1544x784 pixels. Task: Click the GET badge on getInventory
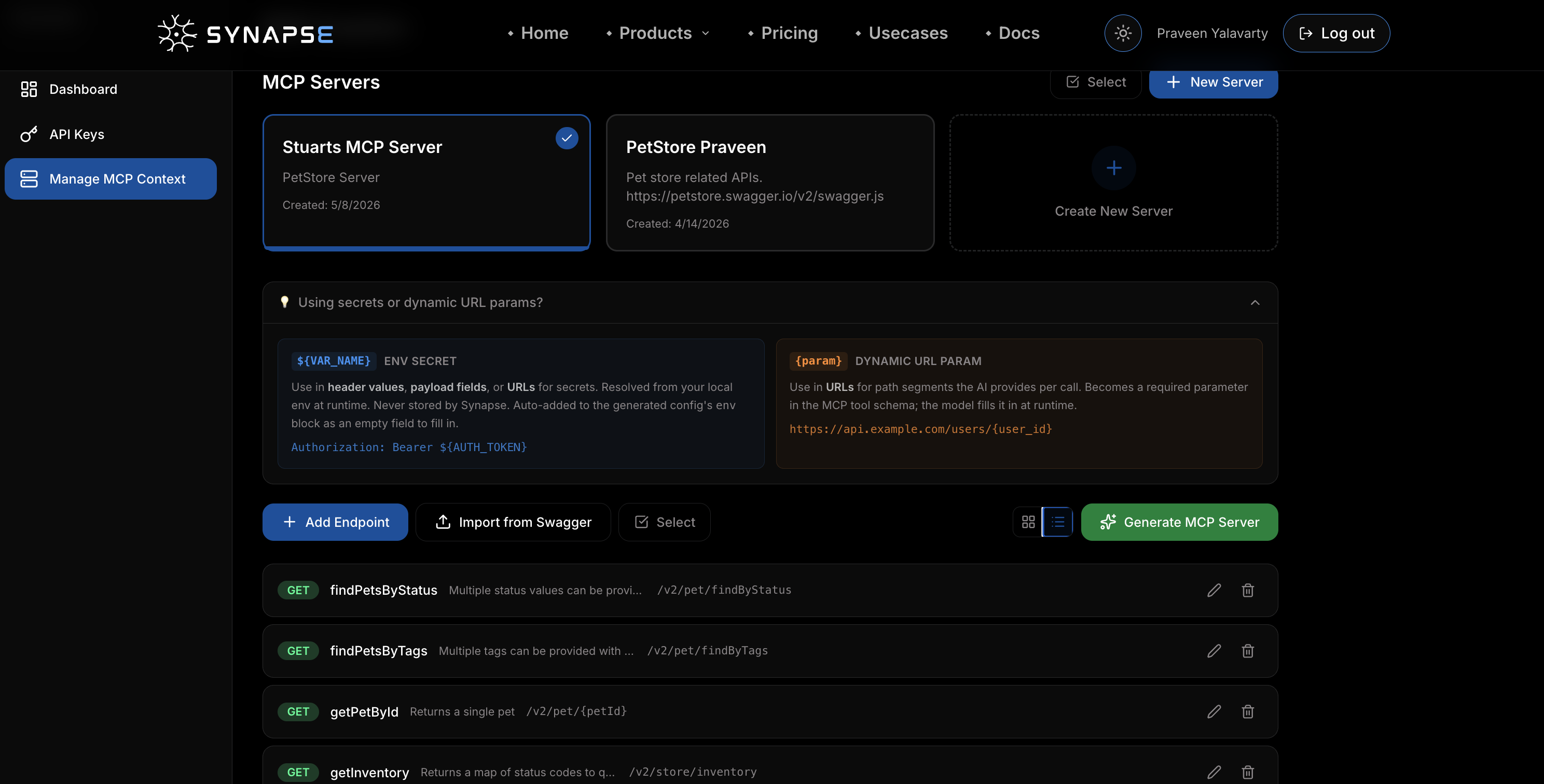click(x=298, y=772)
